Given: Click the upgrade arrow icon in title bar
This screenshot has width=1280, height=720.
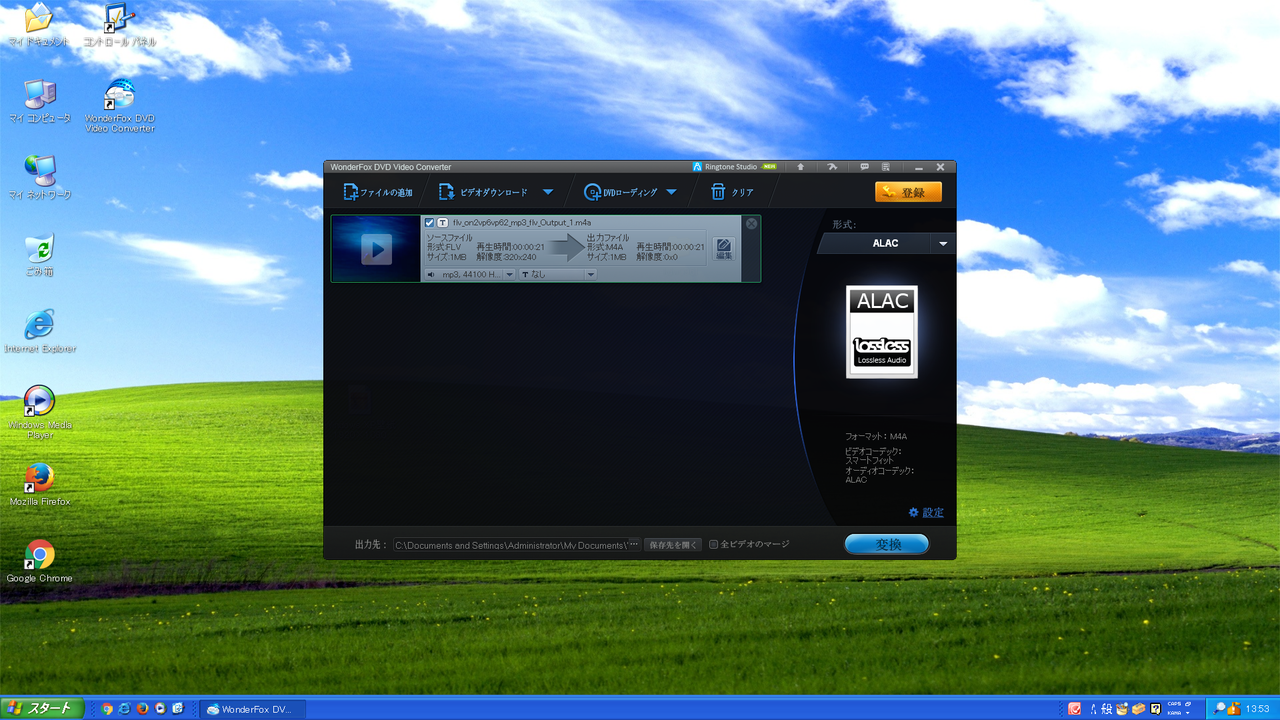Looking at the screenshot, I should (801, 166).
